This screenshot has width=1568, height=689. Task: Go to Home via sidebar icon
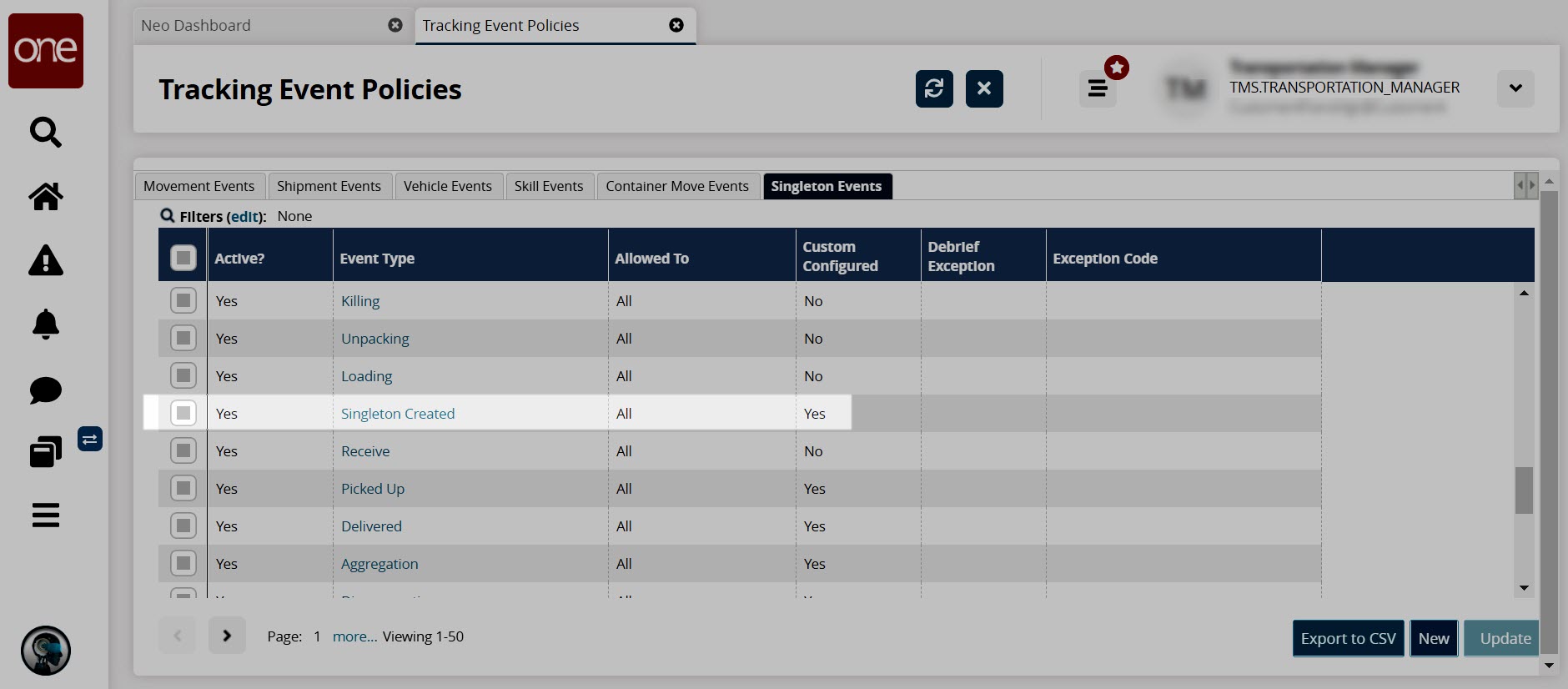point(45,197)
